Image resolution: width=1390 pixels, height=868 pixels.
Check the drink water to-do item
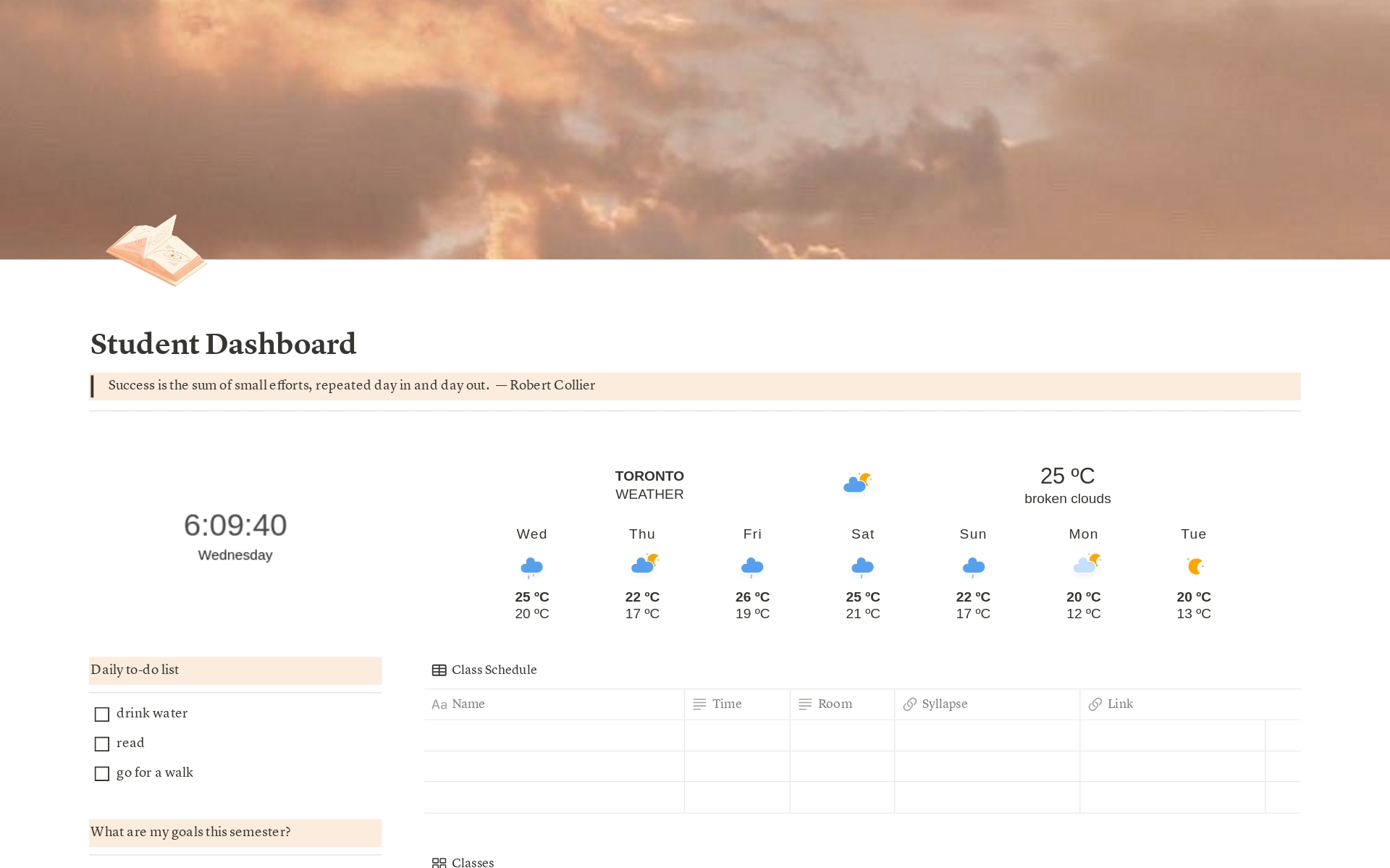click(x=101, y=714)
